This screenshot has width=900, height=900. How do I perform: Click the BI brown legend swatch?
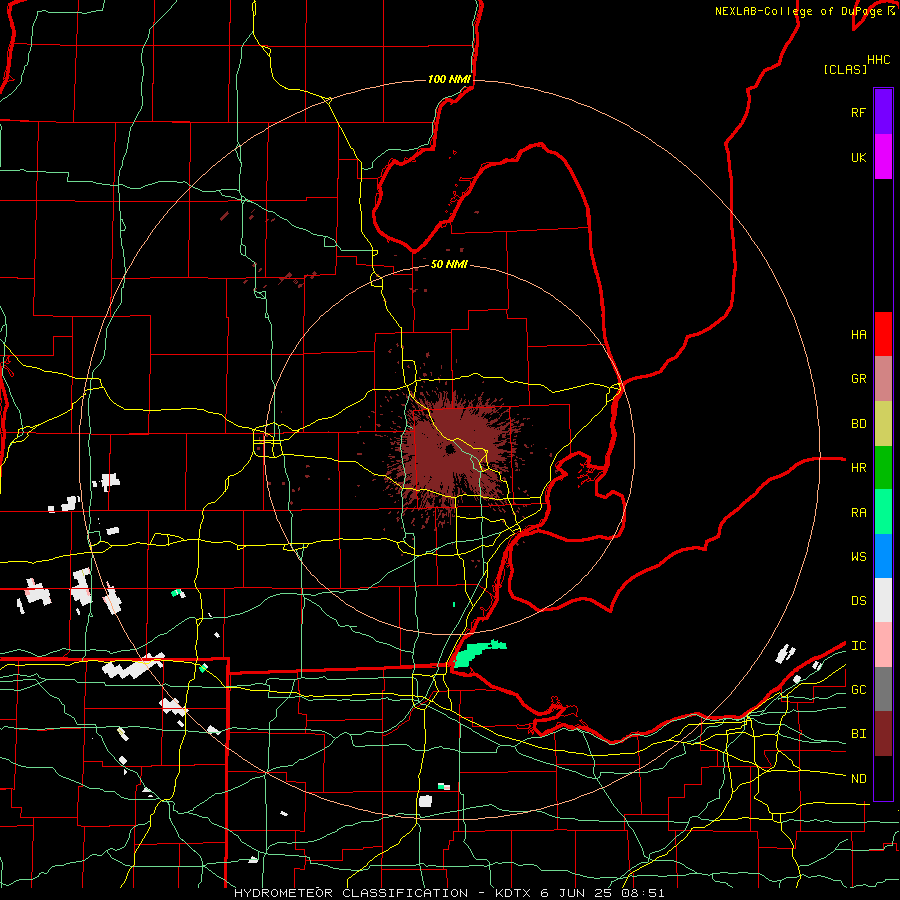tap(883, 734)
